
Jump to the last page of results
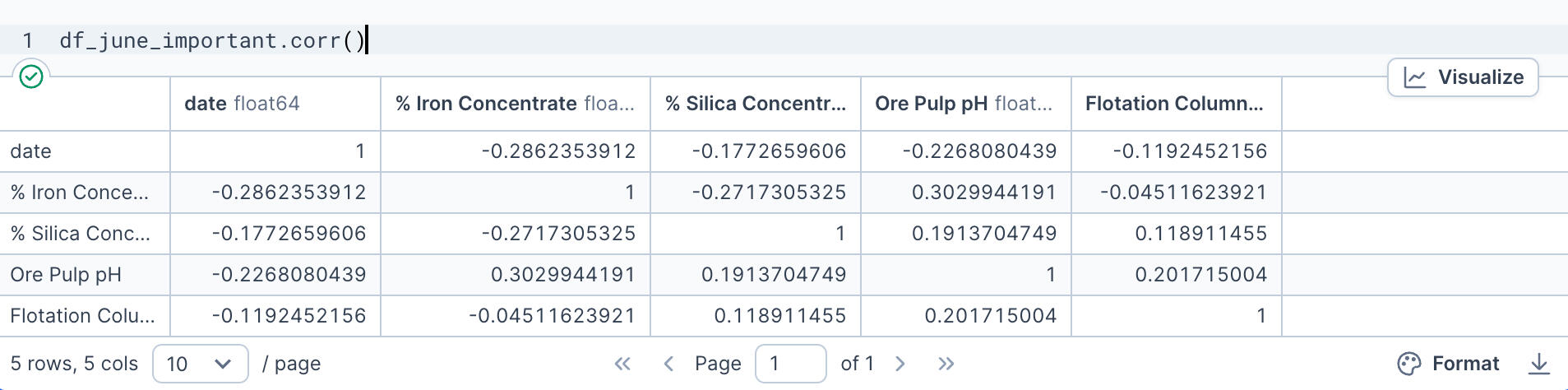946,364
